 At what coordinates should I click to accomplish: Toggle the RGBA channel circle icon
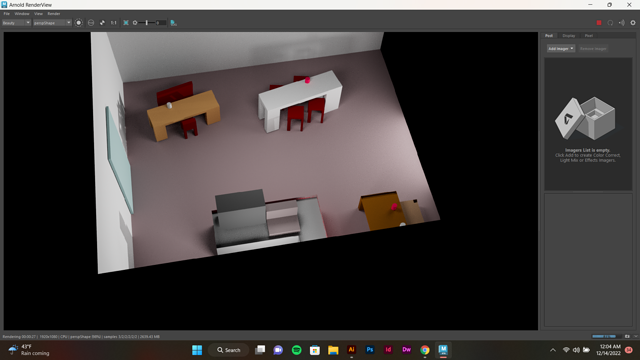(x=79, y=23)
